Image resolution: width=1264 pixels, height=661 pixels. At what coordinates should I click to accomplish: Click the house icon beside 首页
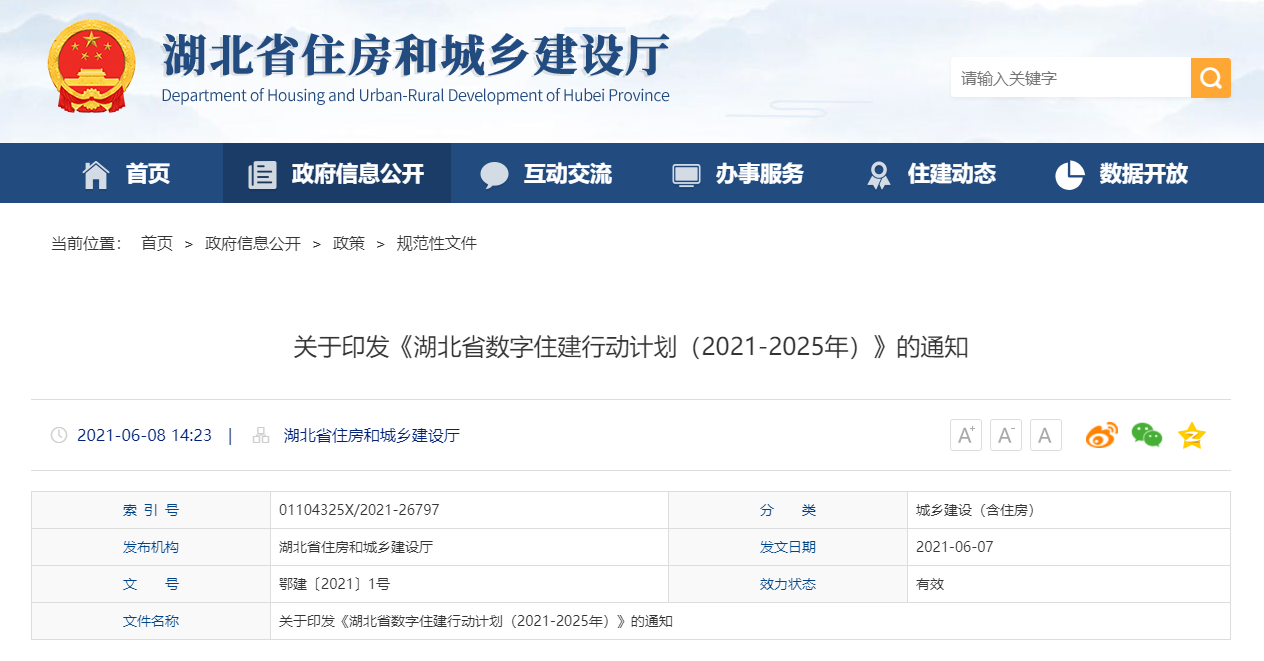(x=96, y=174)
